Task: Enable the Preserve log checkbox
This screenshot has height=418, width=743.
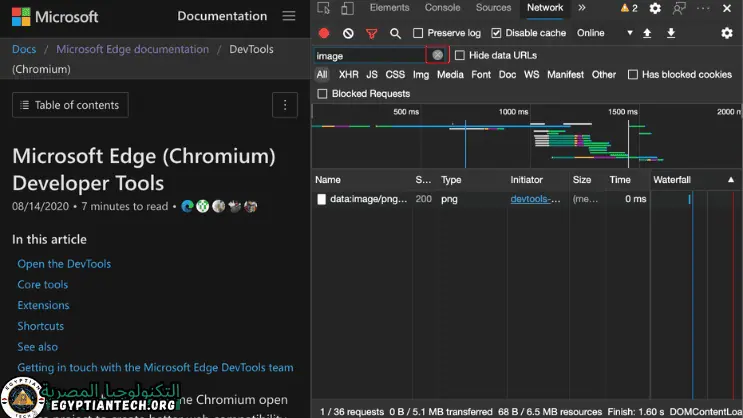Action: point(418,33)
